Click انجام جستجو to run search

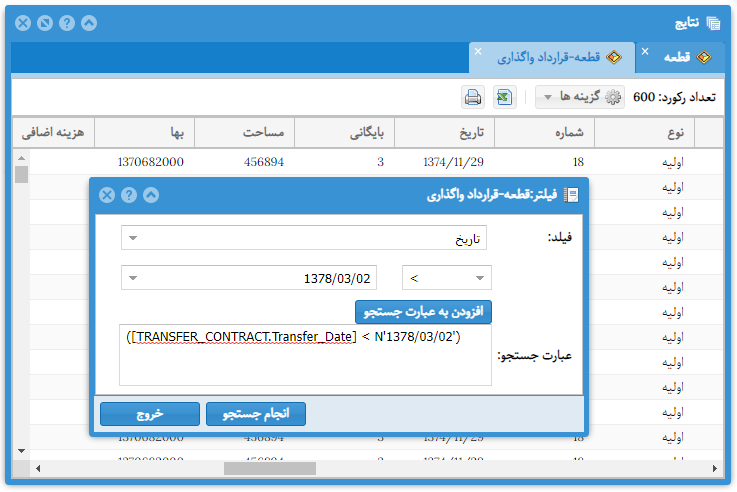pyautogui.click(x=256, y=414)
